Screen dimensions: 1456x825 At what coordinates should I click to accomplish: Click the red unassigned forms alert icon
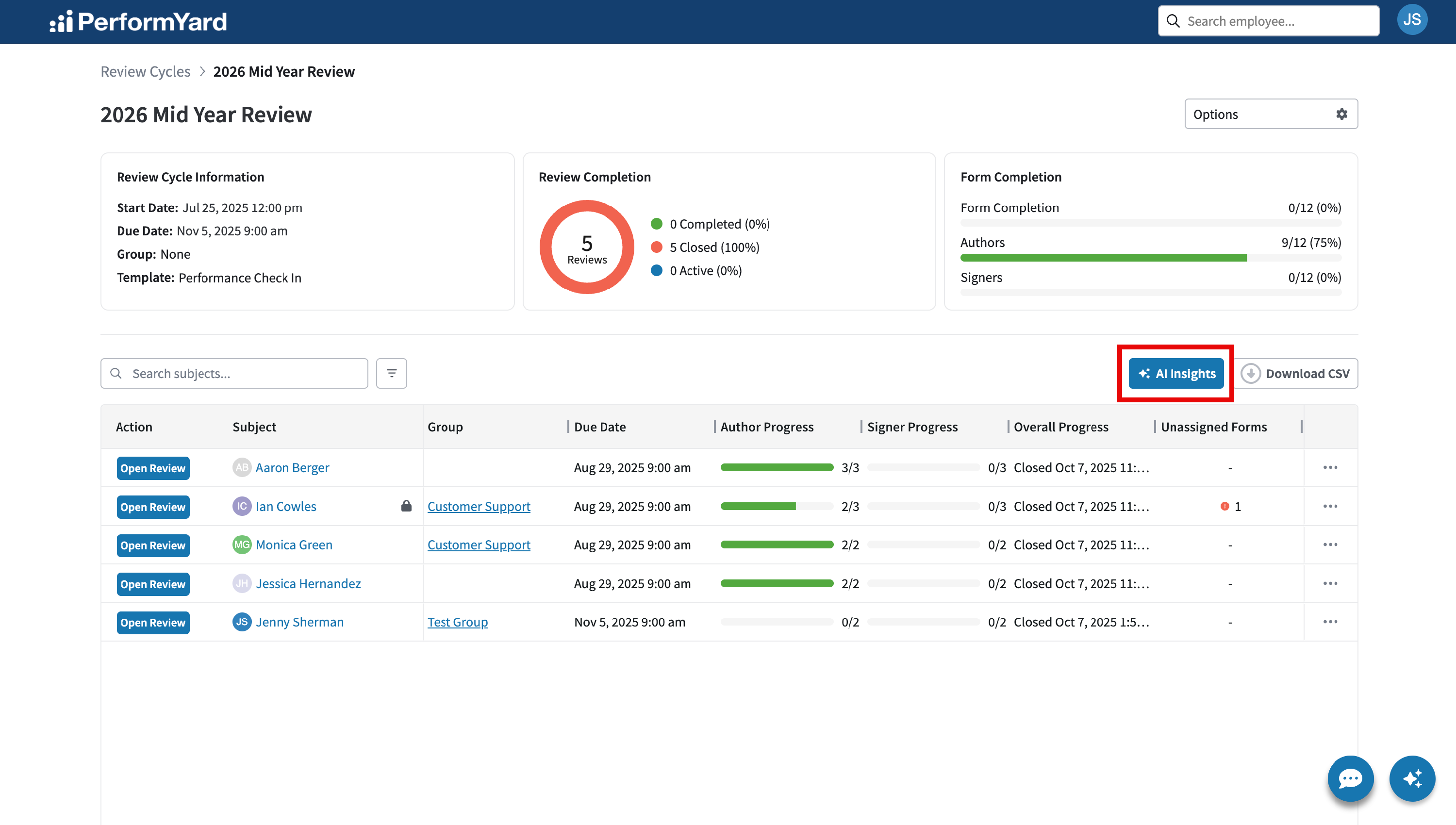tap(1224, 507)
